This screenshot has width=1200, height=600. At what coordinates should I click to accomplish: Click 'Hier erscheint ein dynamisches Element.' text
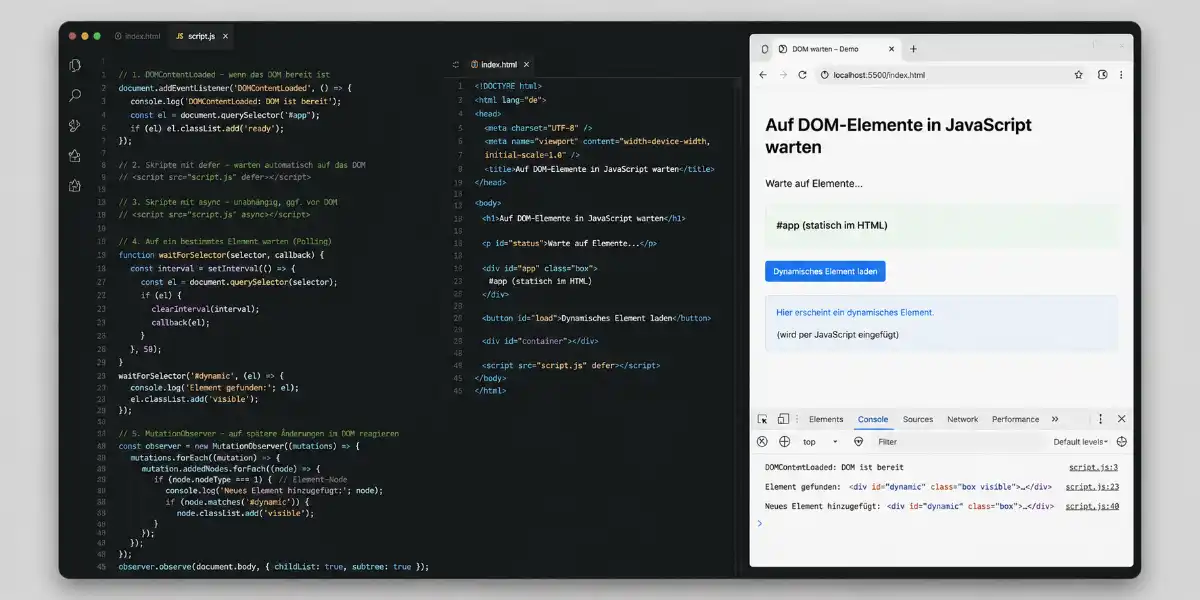tap(855, 313)
